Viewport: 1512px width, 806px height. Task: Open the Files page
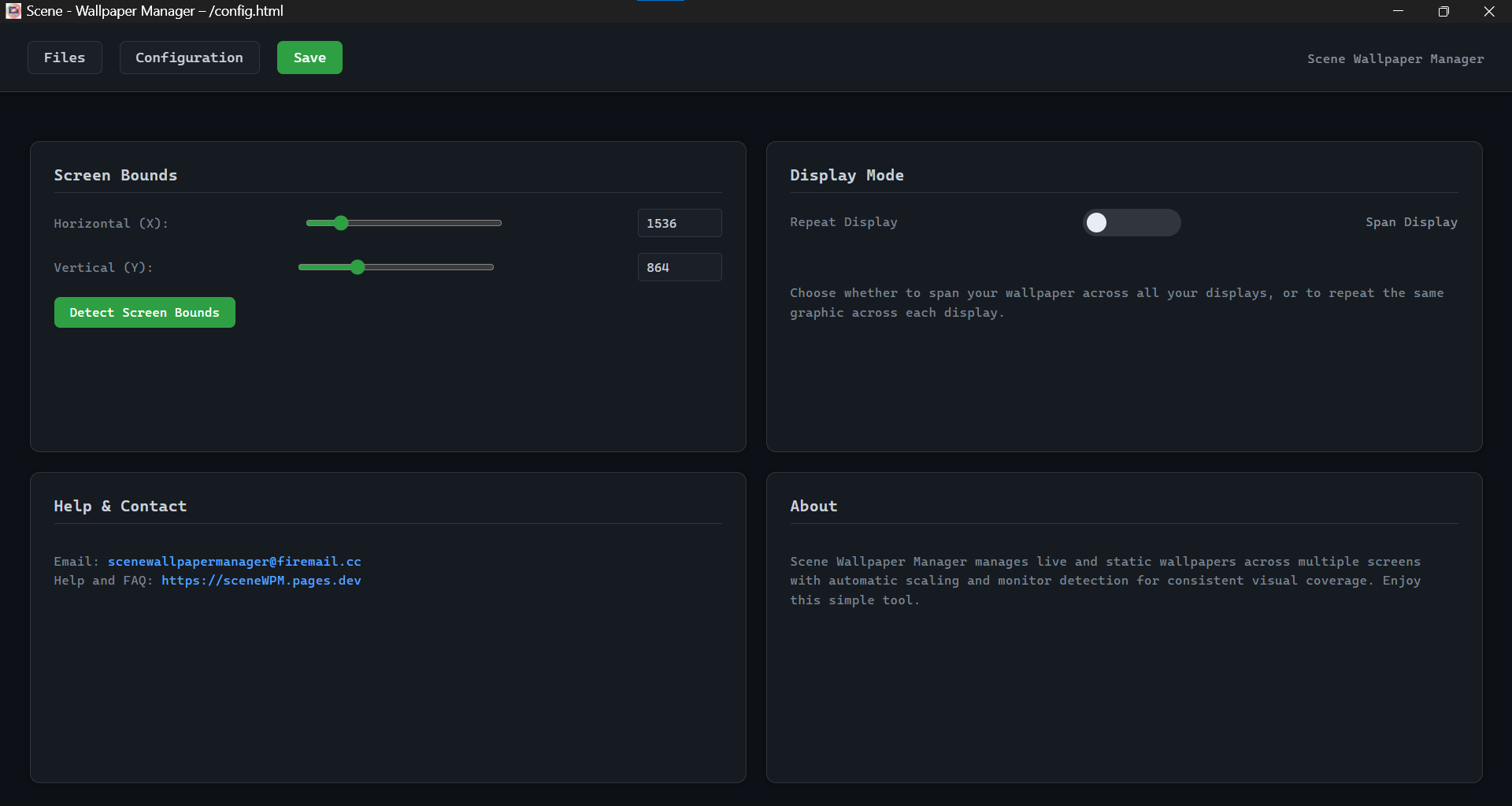pos(64,57)
